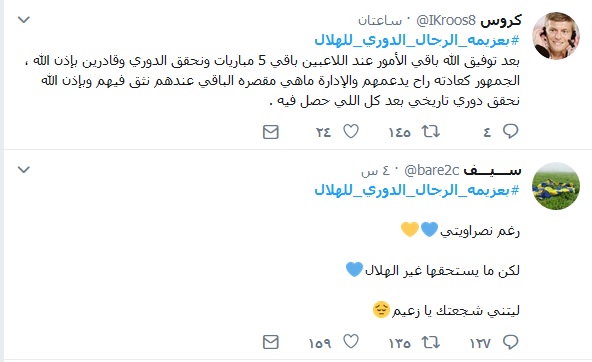Open the @bare2c profile handle
The image size is (592, 362).
432,171
